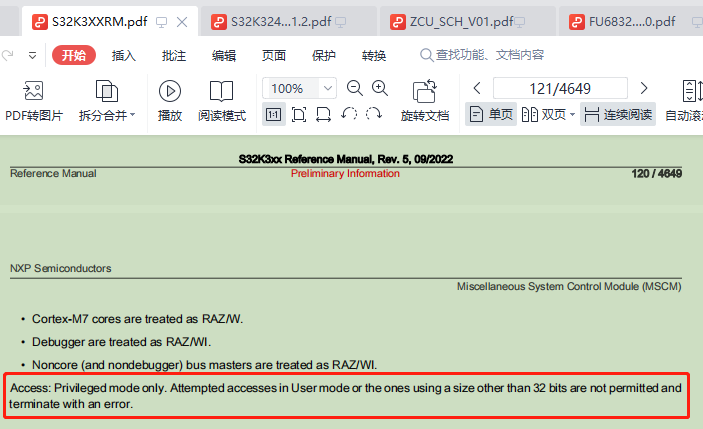Image resolution: width=703 pixels, height=429 pixels.
Task: Click monitor icon on S32K324 tab
Action: (341, 22)
